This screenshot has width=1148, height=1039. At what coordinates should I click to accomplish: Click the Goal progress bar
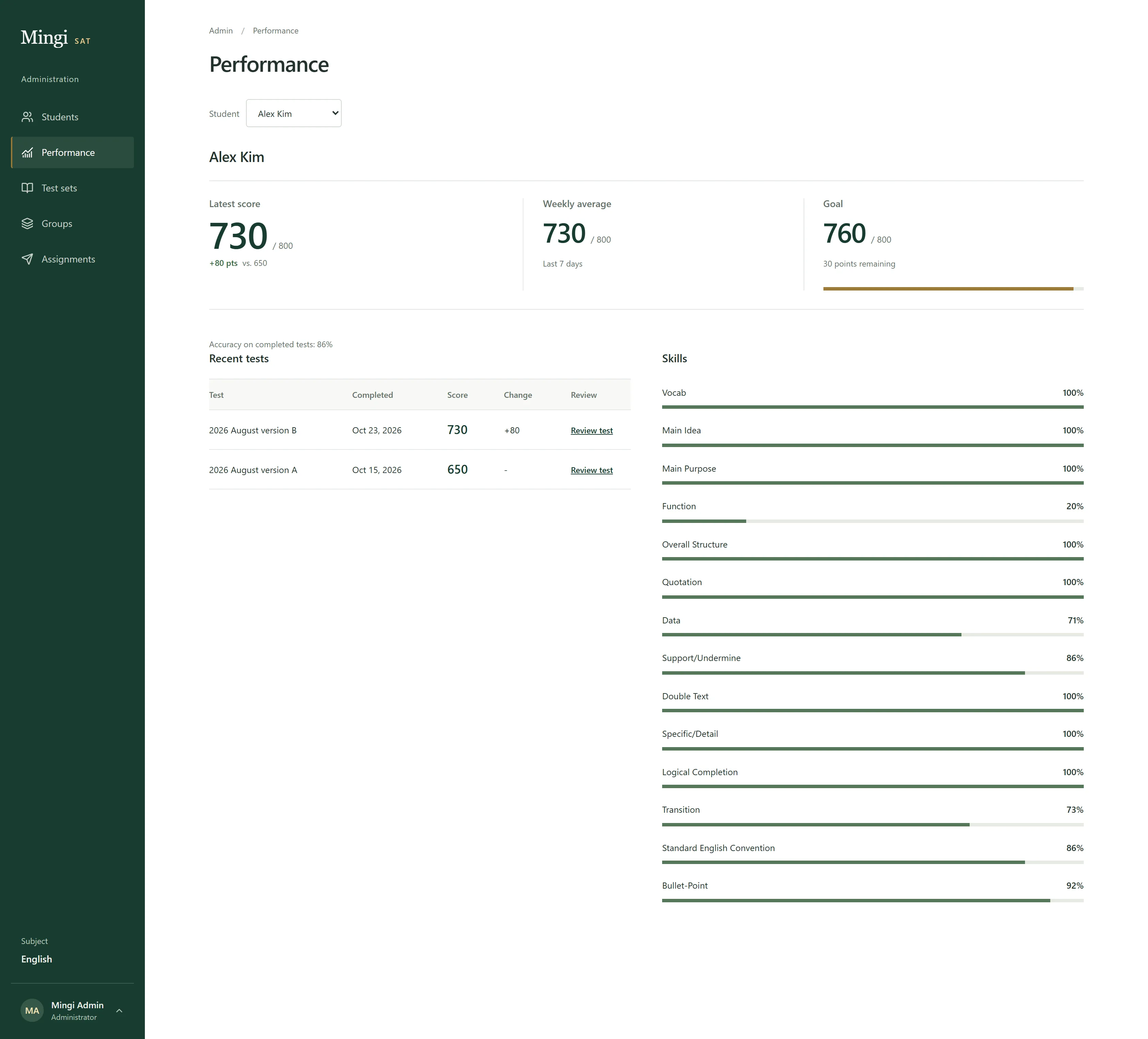[953, 289]
